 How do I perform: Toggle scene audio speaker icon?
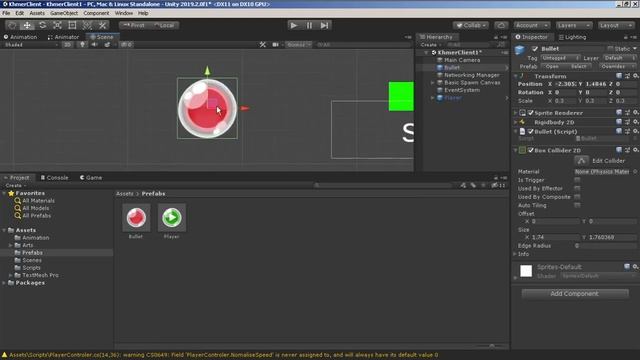click(x=94, y=44)
